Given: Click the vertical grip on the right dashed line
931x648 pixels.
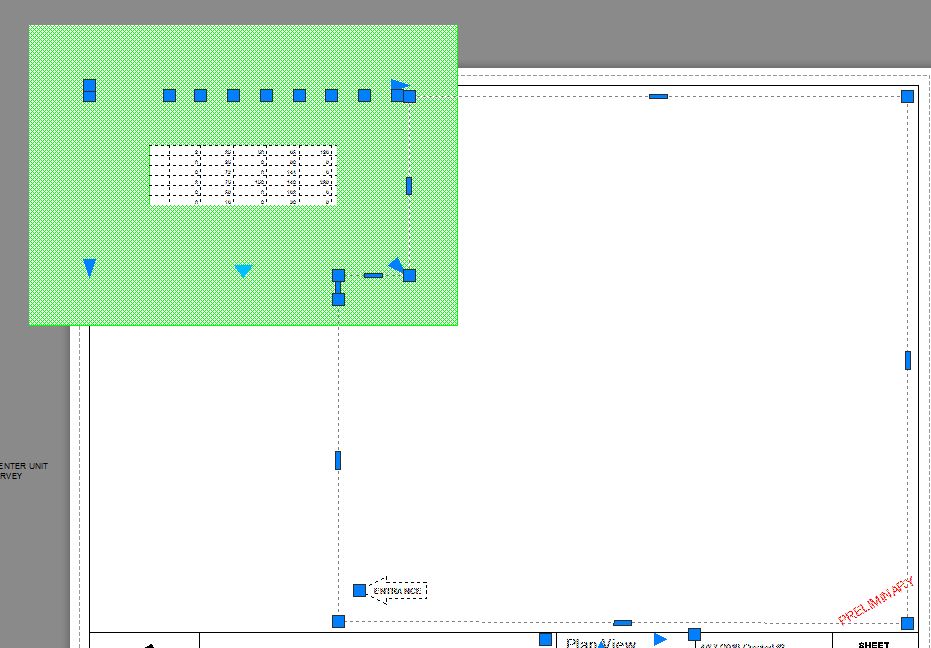Looking at the screenshot, I should (409, 186).
